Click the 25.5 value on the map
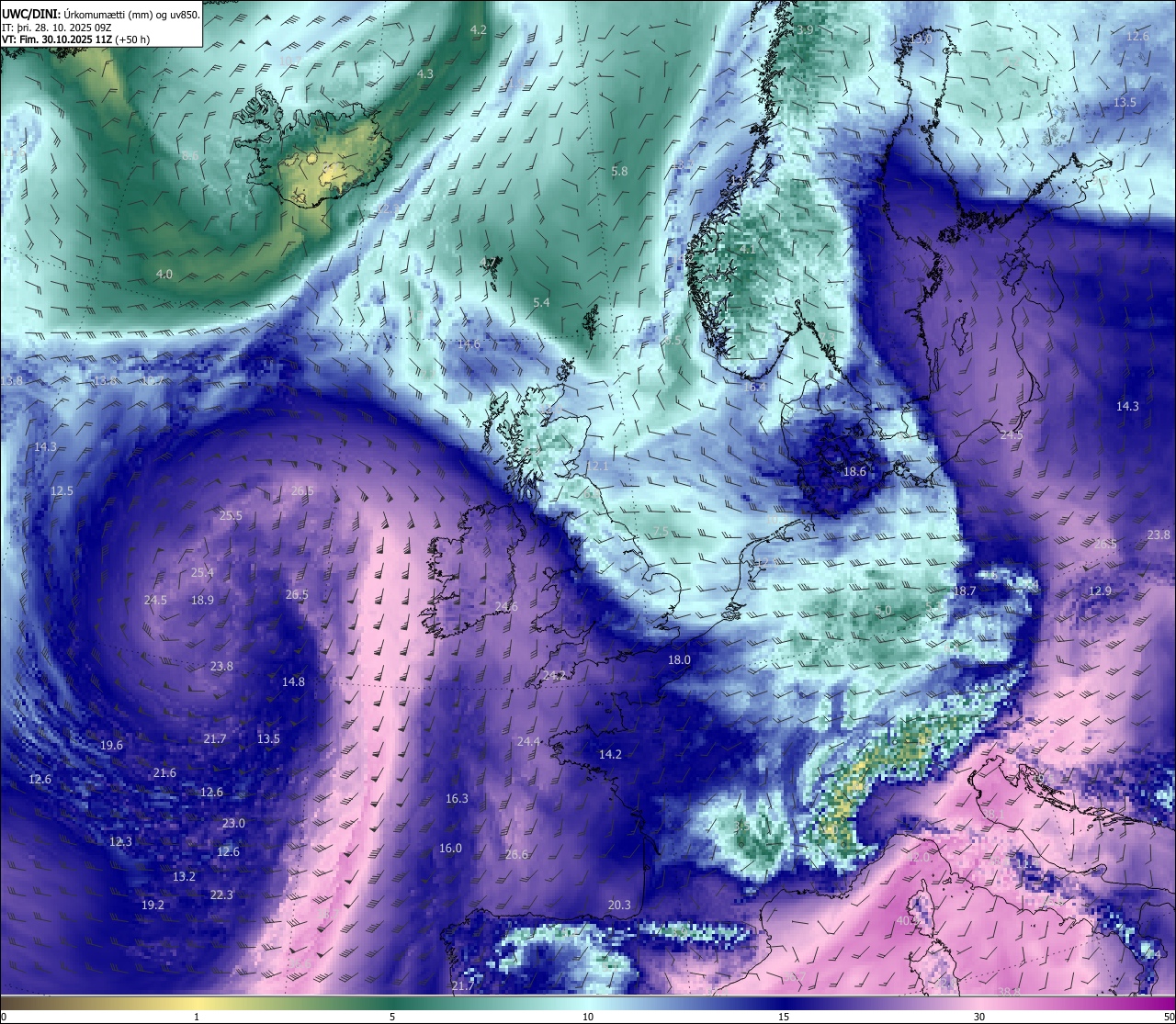Image resolution: width=1176 pixels, height=1024 pixels. pyautogui.click(x=231, y=515)
